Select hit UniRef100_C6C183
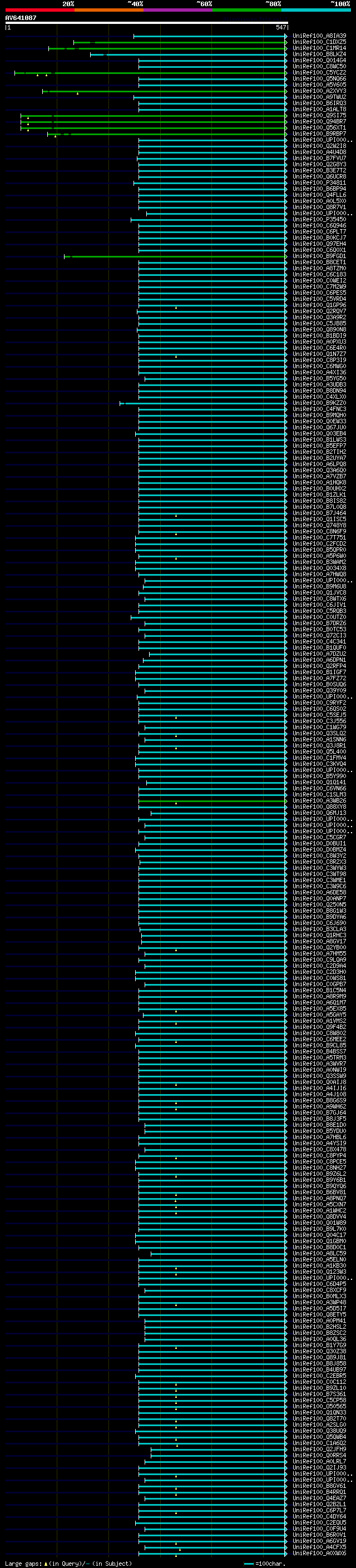Screen dimensions: 356x1568 click(x=319, y=275)
